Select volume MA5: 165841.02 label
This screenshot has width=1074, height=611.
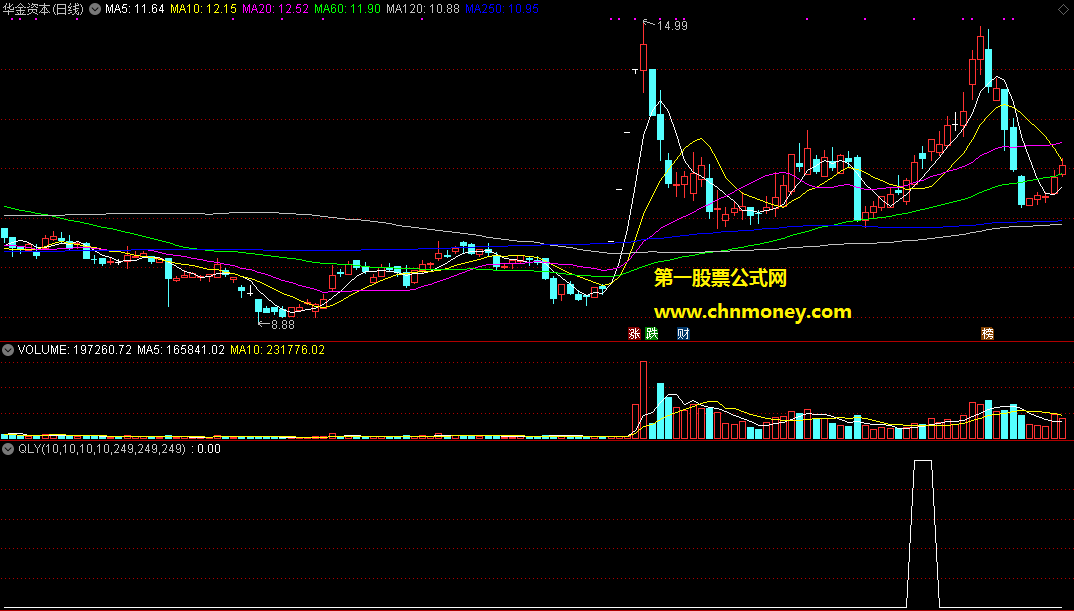(x=181, y=350)
